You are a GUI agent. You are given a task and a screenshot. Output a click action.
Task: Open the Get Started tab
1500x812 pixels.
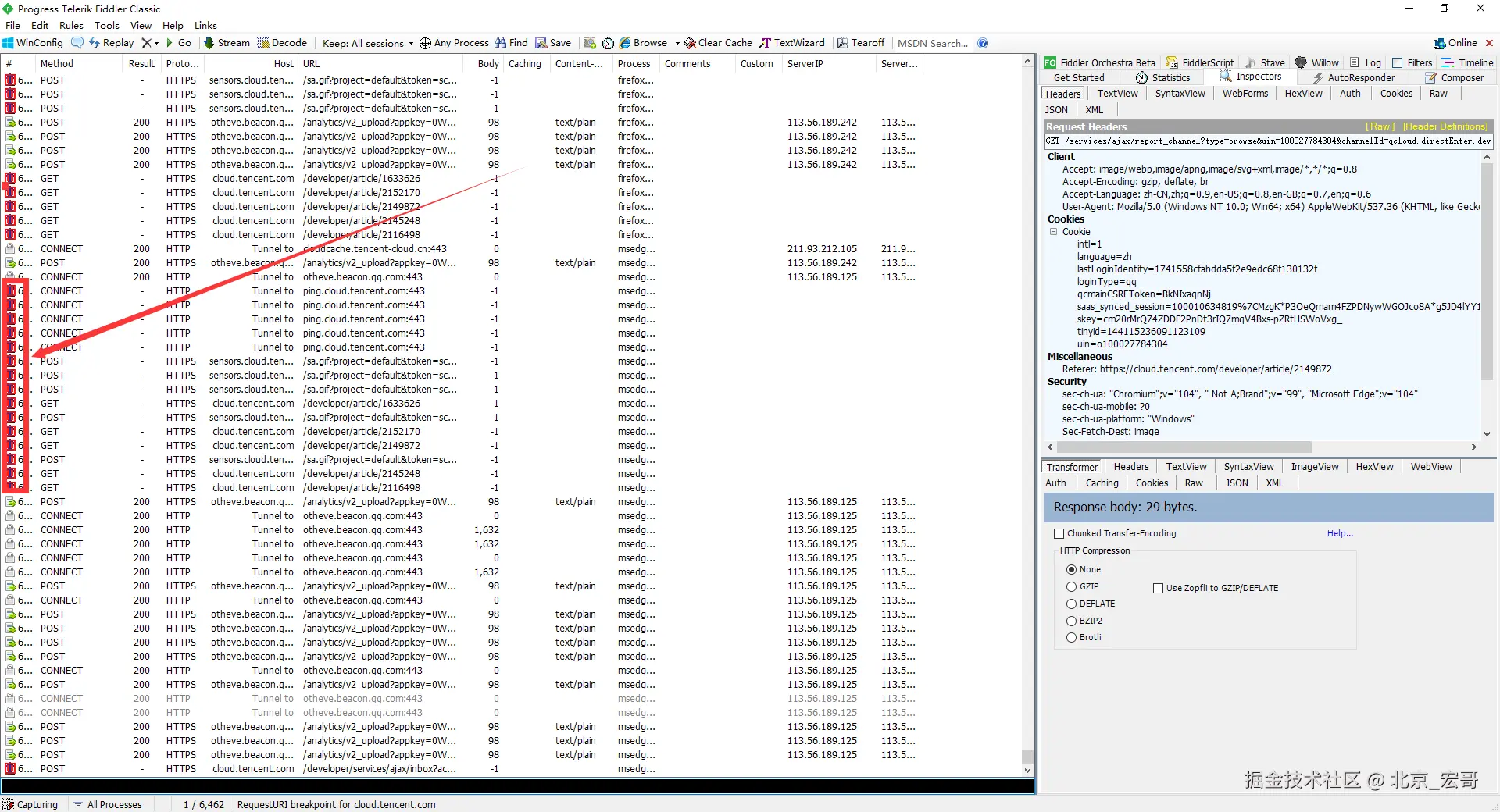(x=1079, y=77)
